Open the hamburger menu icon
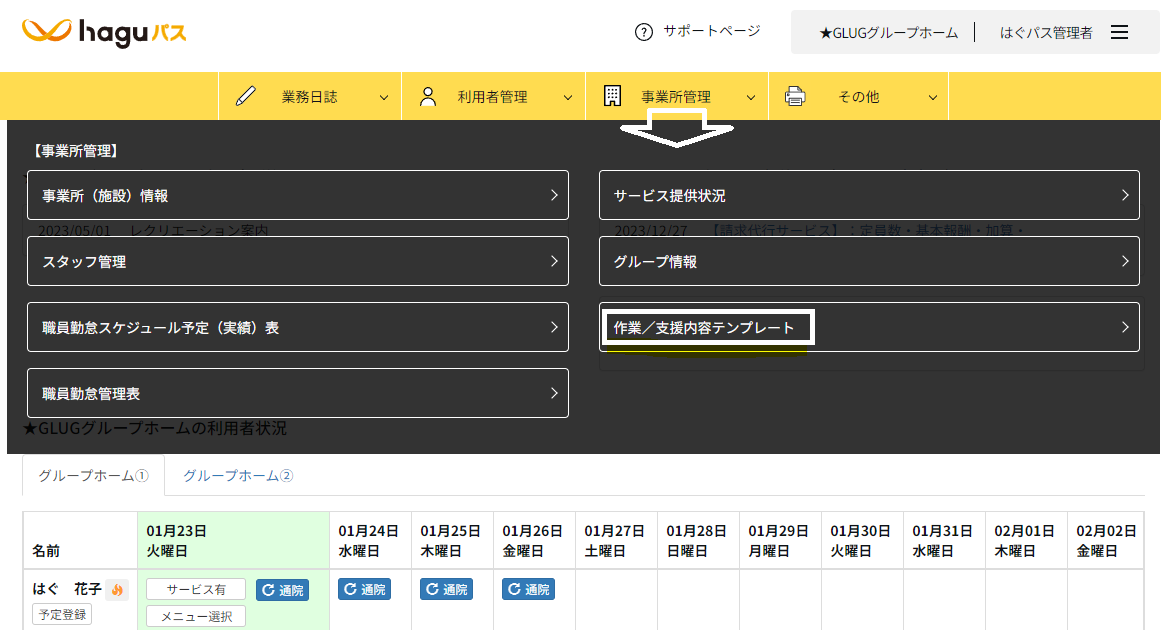This screenshot has height=630, width=1161. pyautogui.click(x=1120, y=33)
